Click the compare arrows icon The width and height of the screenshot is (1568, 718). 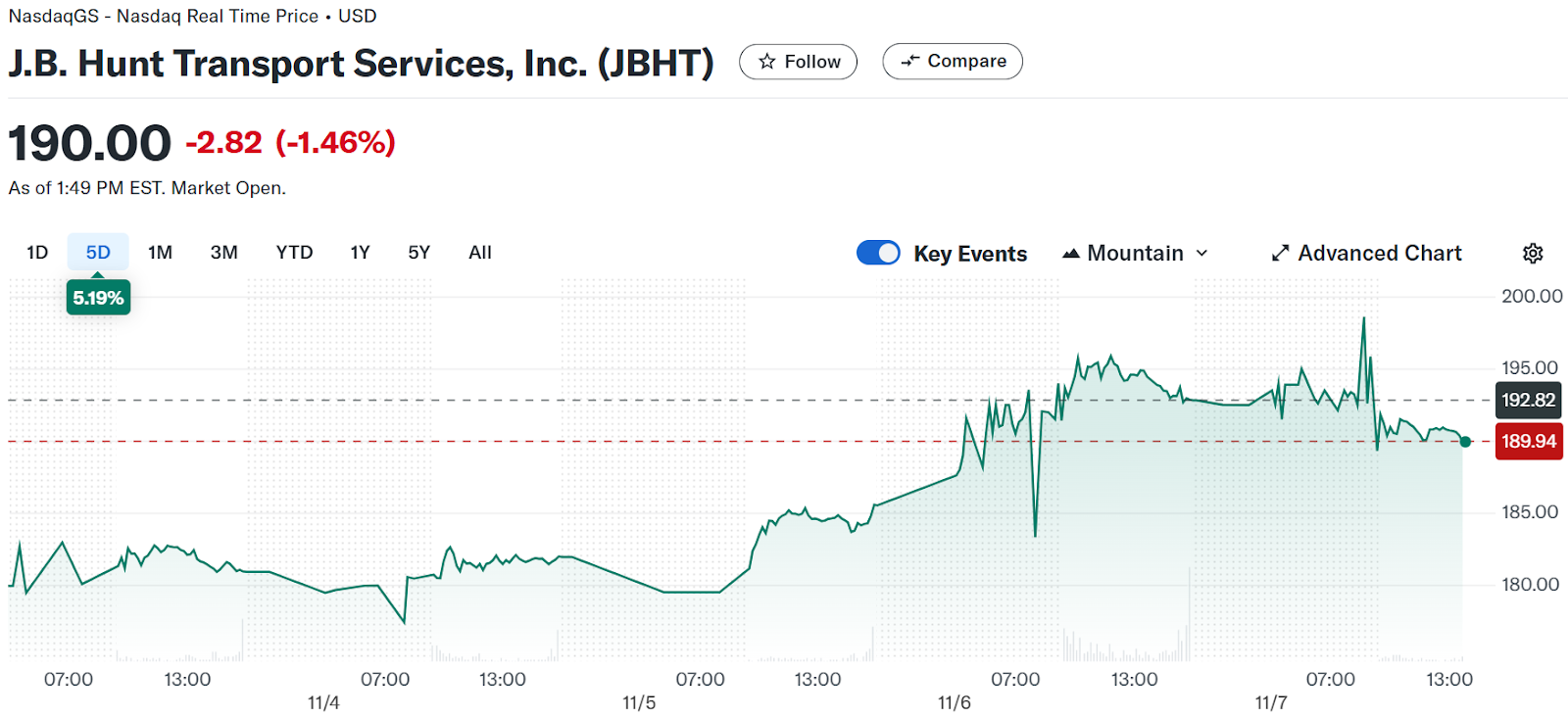[x=909, y=61]
